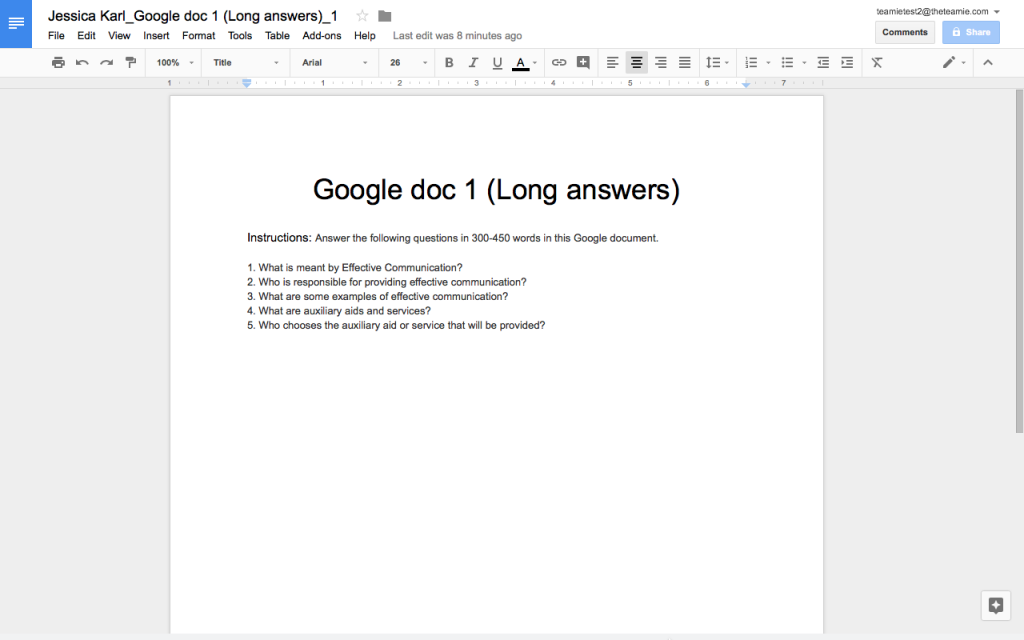Click the right indent marker on ruler
This screenshot has height=640, width=1024.
point(746,84)
